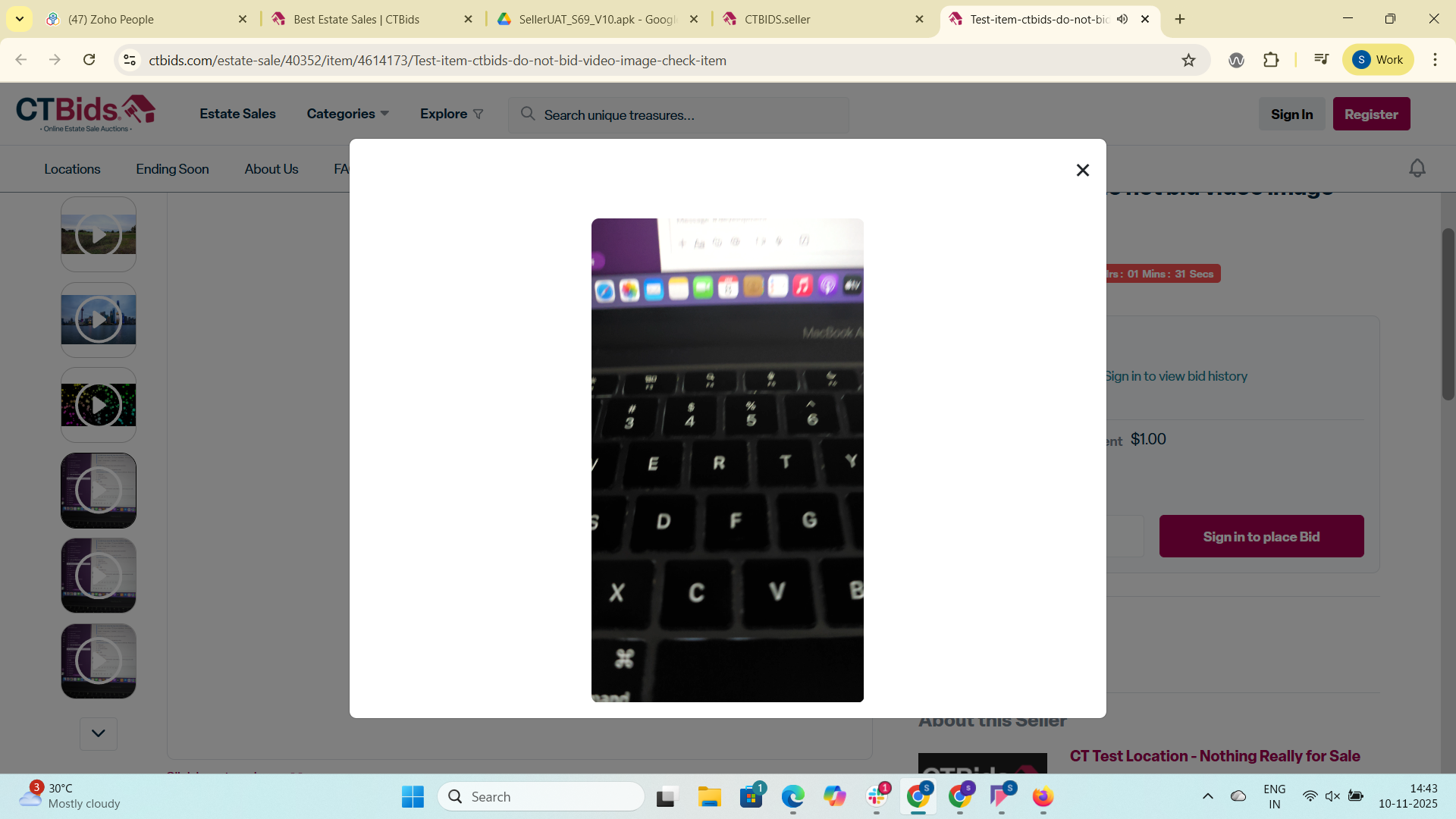This screenshot has width=1456, height=819.
Task: Open the Explore filter menu
Action: tap(451, 114)
